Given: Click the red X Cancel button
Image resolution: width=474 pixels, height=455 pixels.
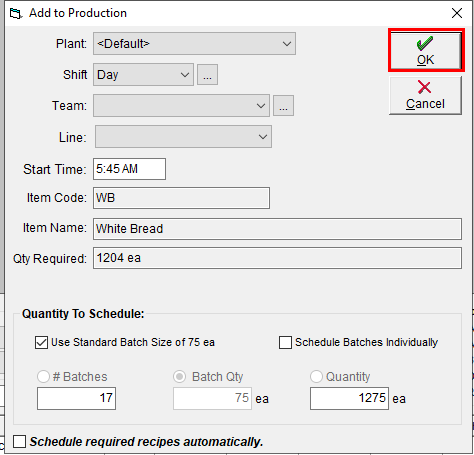Looking at the screenshot, I should click(425, 96).
